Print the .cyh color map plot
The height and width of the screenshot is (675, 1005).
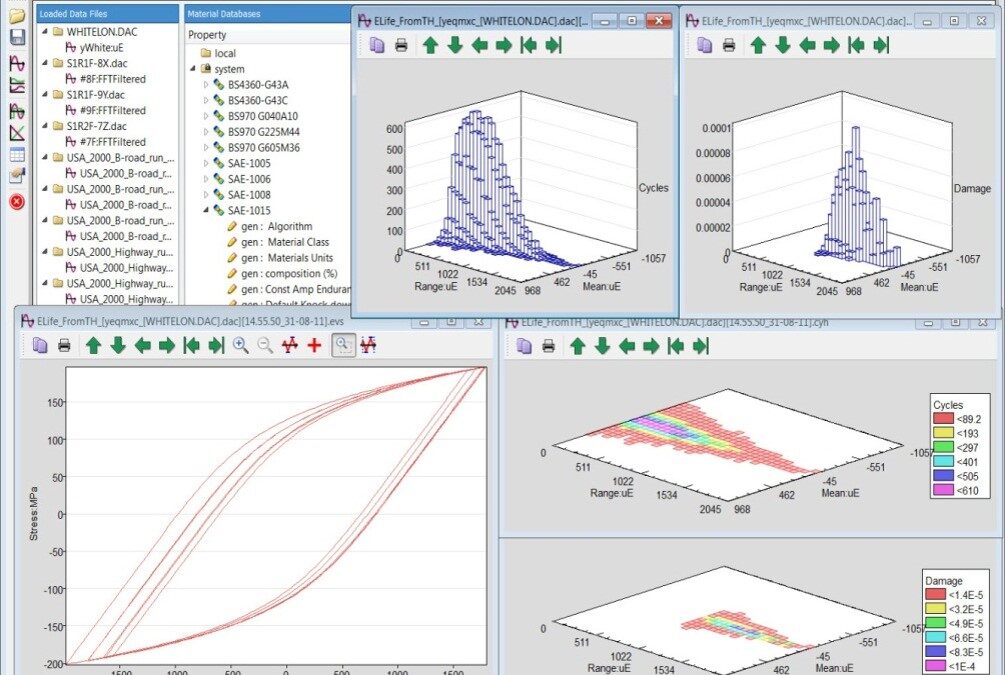pos(549,346)
